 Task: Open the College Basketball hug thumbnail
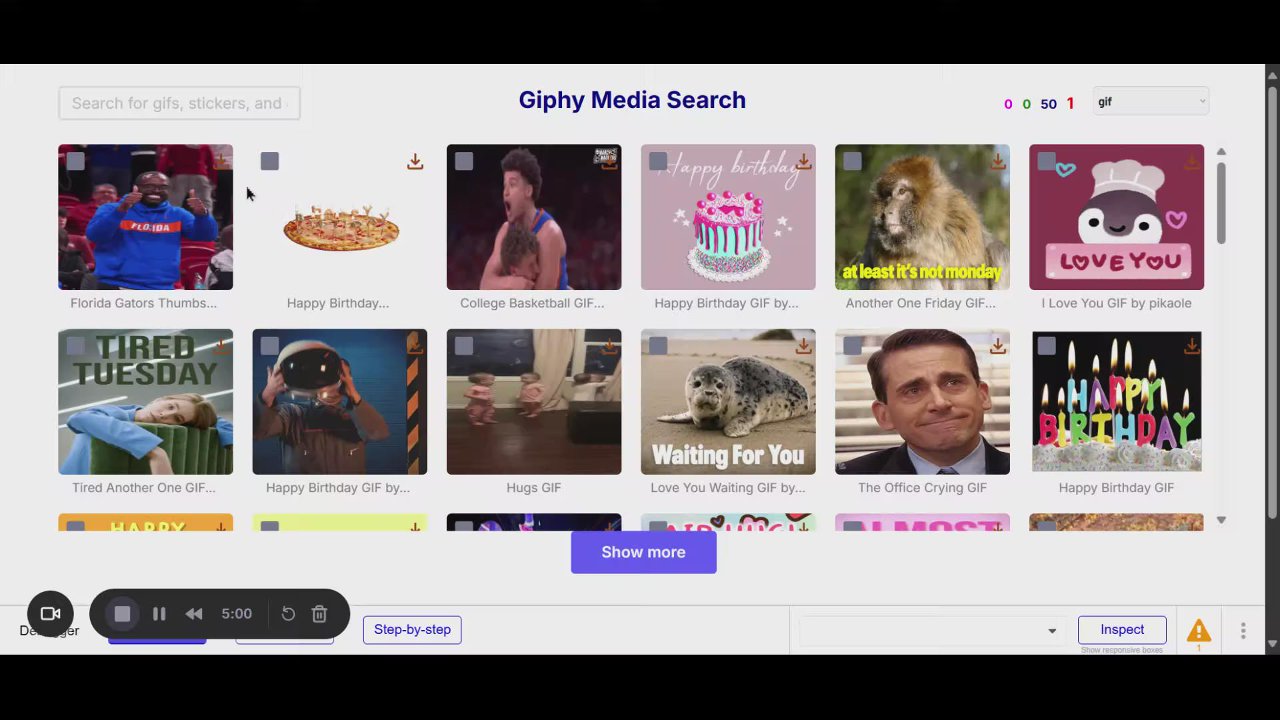pos(533,217)
